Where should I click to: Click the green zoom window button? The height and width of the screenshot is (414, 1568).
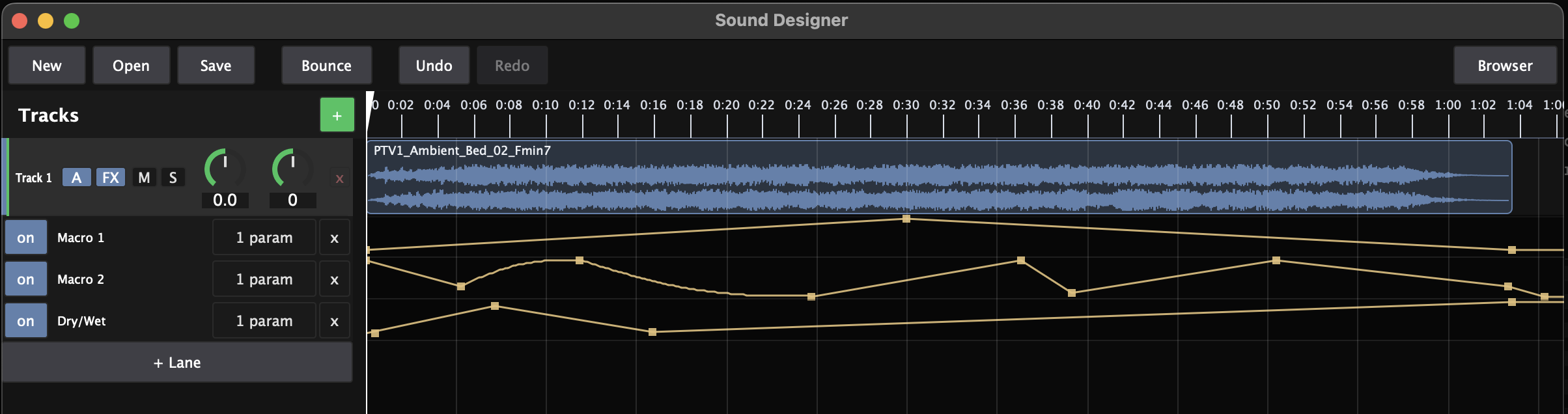(x=72, y=21)
